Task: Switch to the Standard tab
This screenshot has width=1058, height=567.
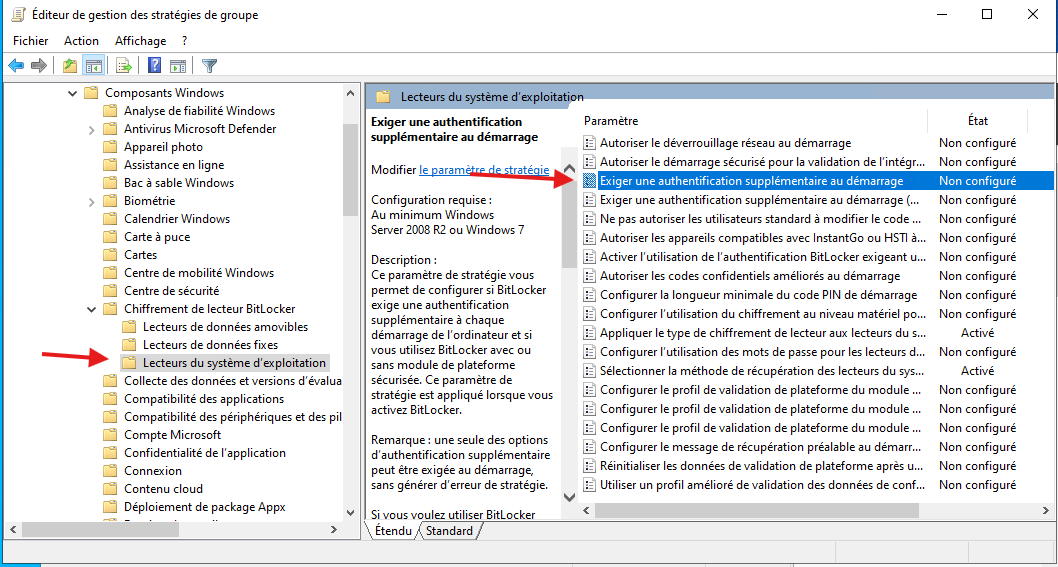Action: (449, 531)
